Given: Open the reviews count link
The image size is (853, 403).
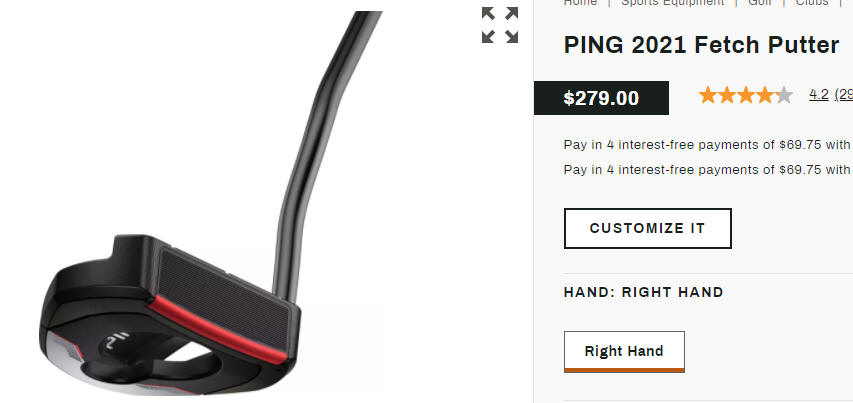Looking at the screenshot, I should point(844,95).
